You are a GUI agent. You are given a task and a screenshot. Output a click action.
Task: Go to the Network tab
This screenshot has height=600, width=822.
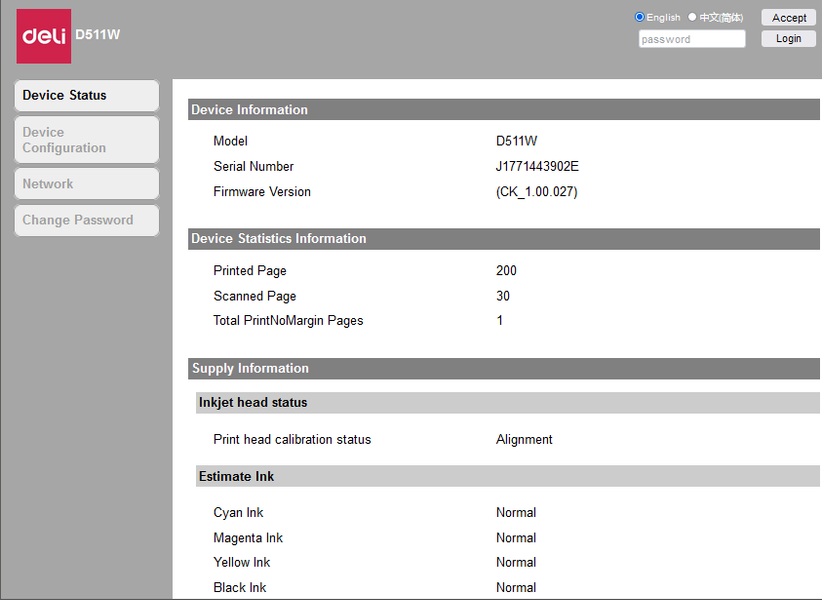pos(86,184)
